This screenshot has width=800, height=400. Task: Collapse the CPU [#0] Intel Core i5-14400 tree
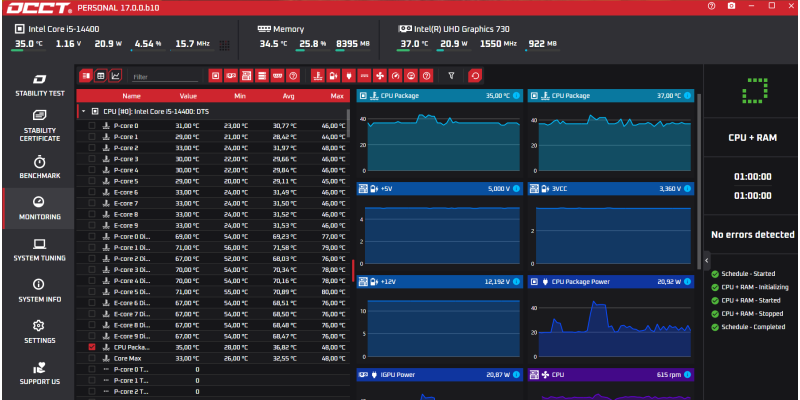coord(83,111)
